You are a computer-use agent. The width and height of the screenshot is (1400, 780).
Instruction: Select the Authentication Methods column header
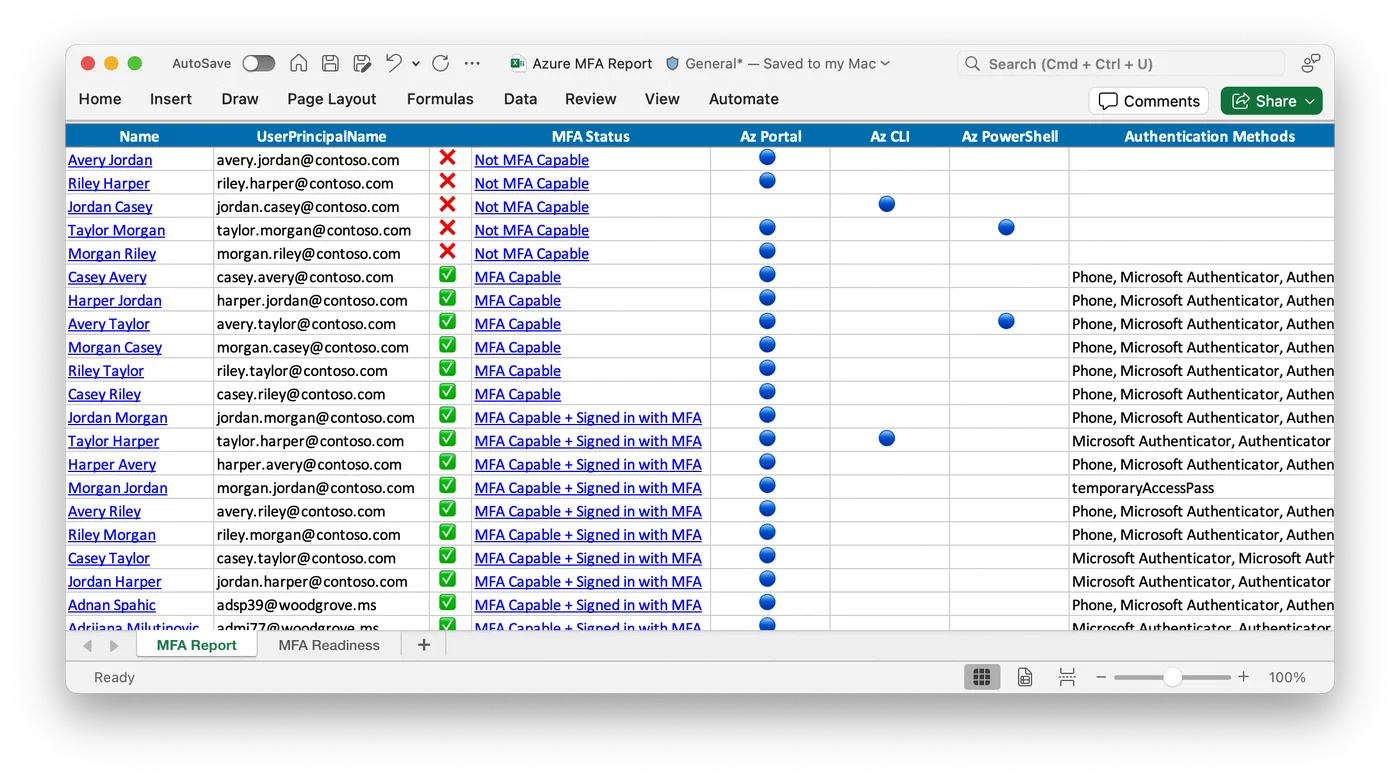[1202, 136]
